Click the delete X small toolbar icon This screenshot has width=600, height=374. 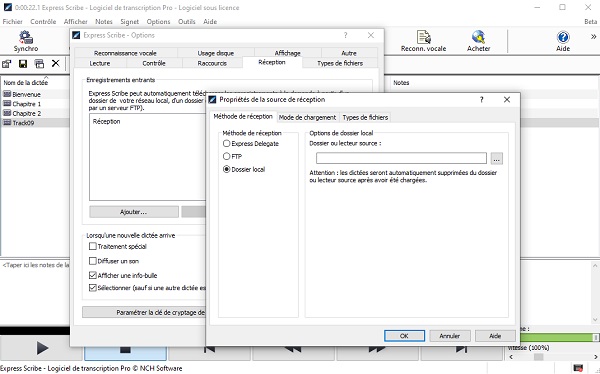click(55, 63)
